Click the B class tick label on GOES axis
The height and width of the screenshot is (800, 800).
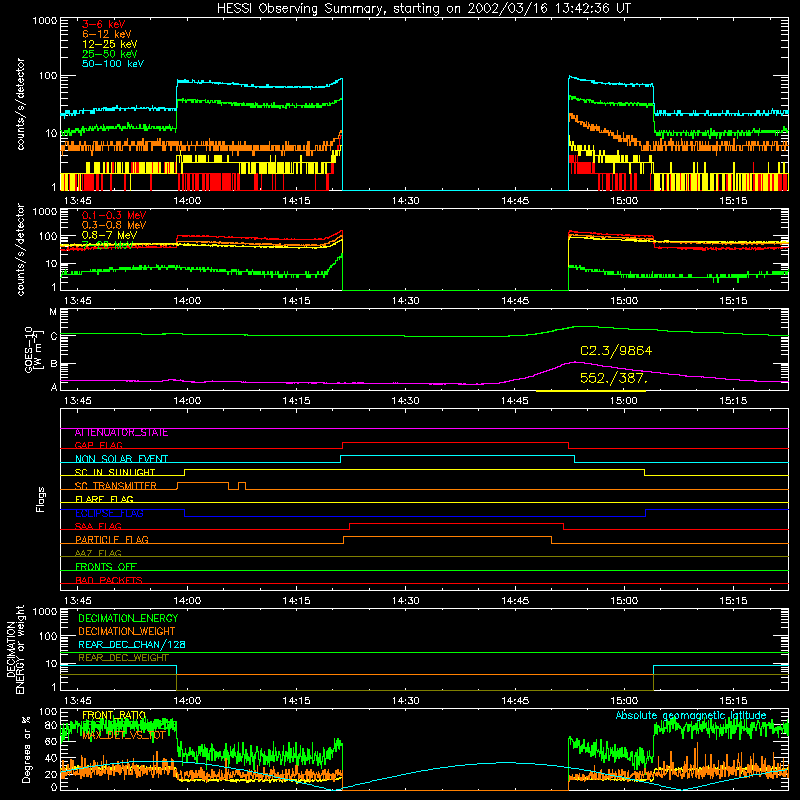pos(54,364)
